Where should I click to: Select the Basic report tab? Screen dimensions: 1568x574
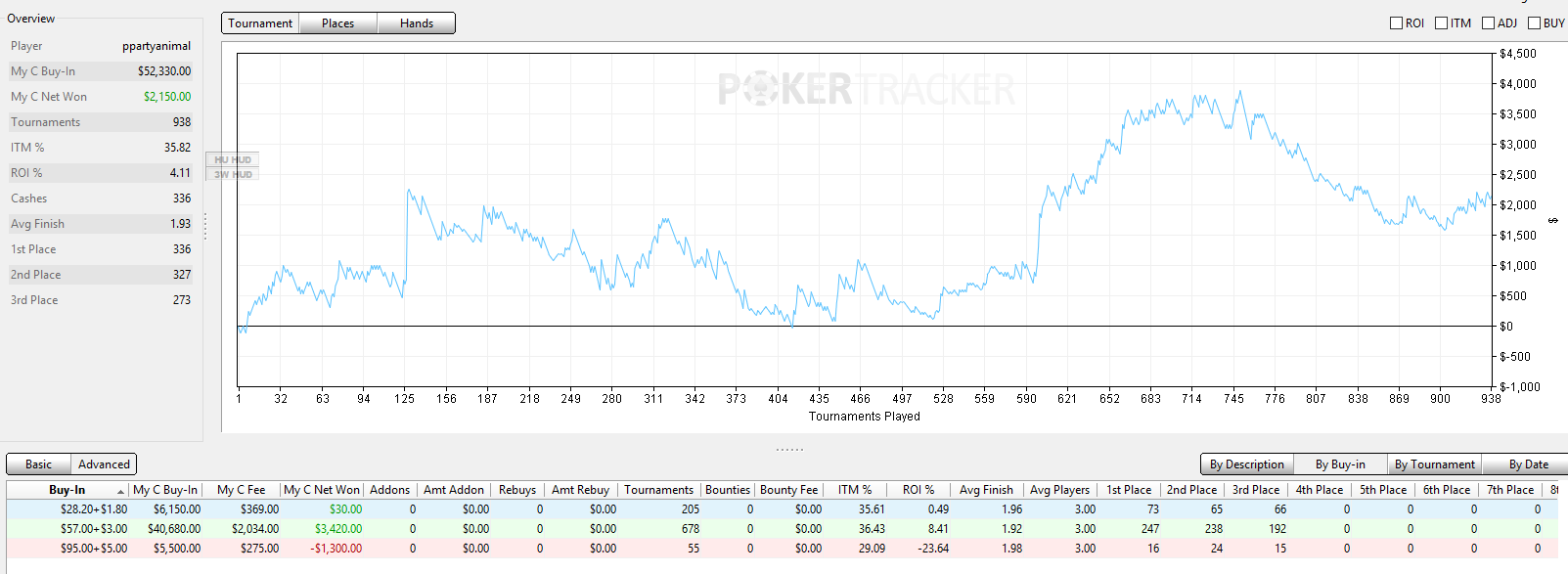39,464
